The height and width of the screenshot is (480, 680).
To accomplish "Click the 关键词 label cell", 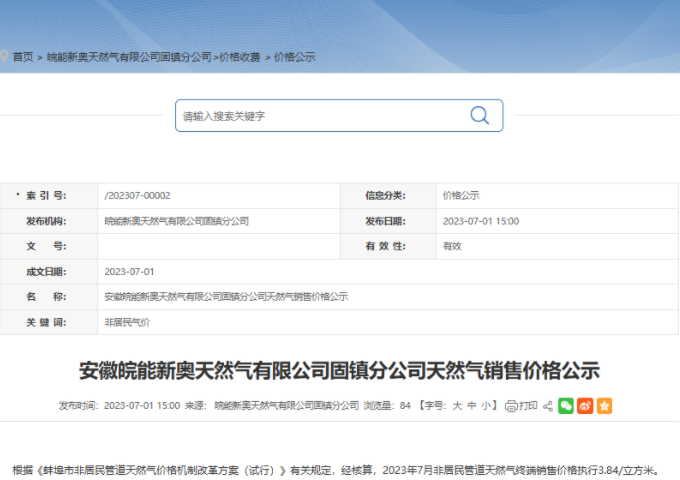I will (49, 322).
